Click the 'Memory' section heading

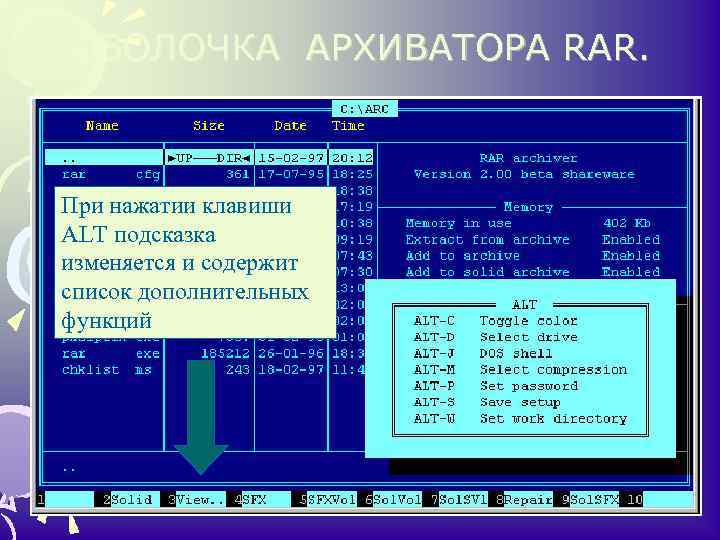coord(528,207)
